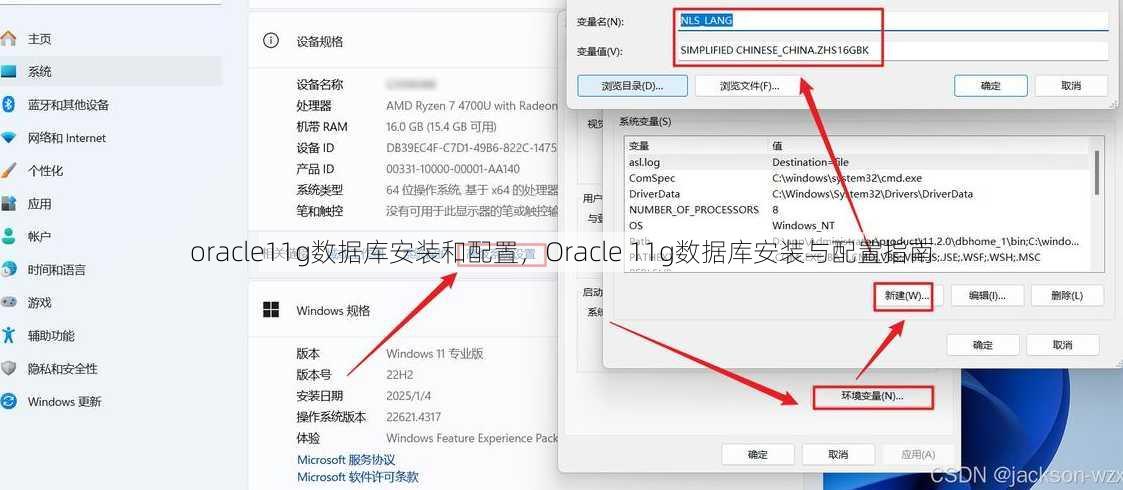Viewport: 1123px width, 490px height.
Task: Select asl.log system variable row
Action: (x=857, y=163)
